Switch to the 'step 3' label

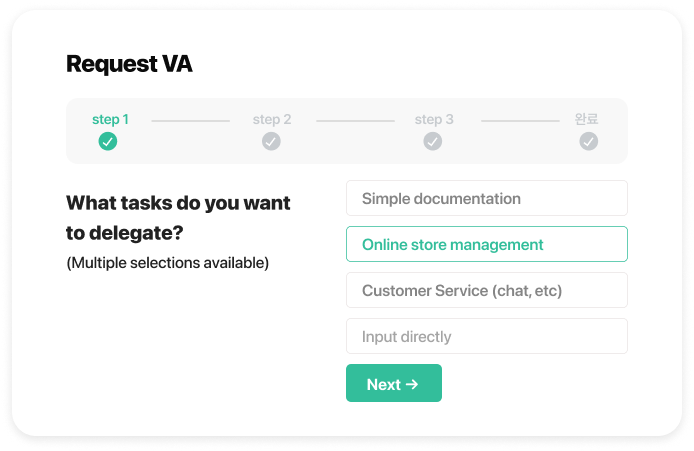point(434,119)
